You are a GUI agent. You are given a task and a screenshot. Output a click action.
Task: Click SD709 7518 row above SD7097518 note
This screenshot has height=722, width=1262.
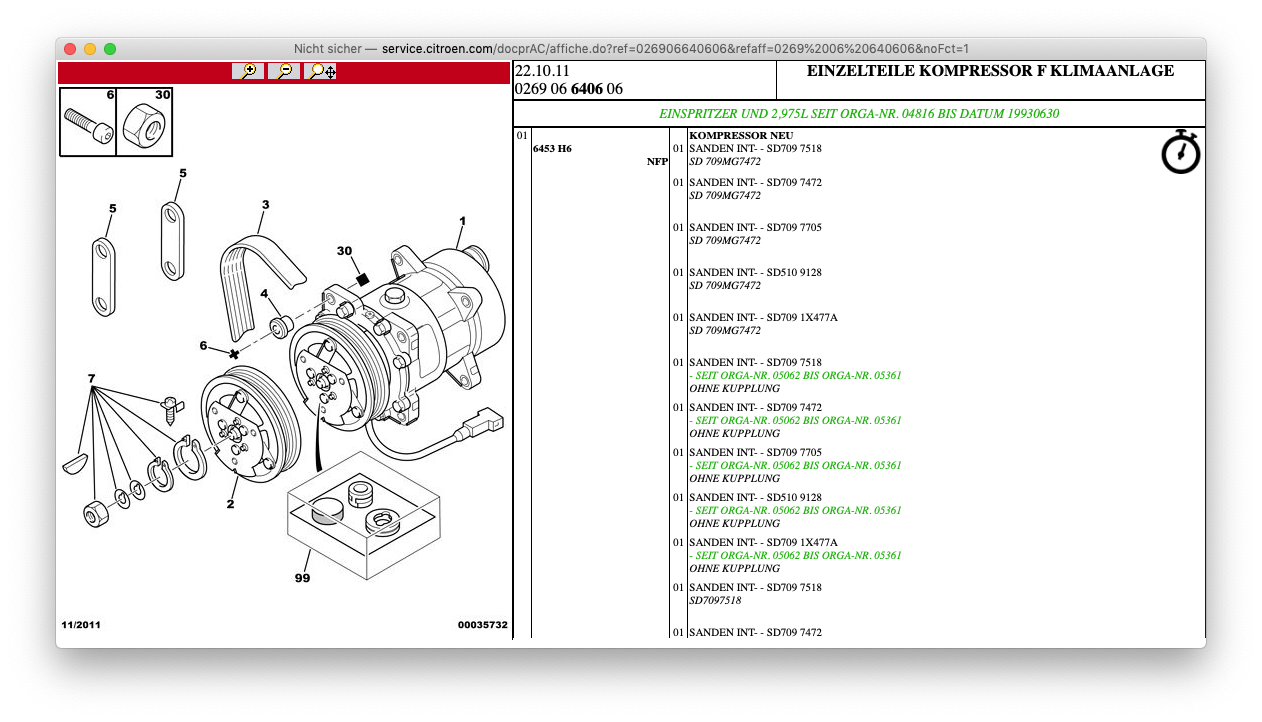pyautogui.click(x=755, y=588)
